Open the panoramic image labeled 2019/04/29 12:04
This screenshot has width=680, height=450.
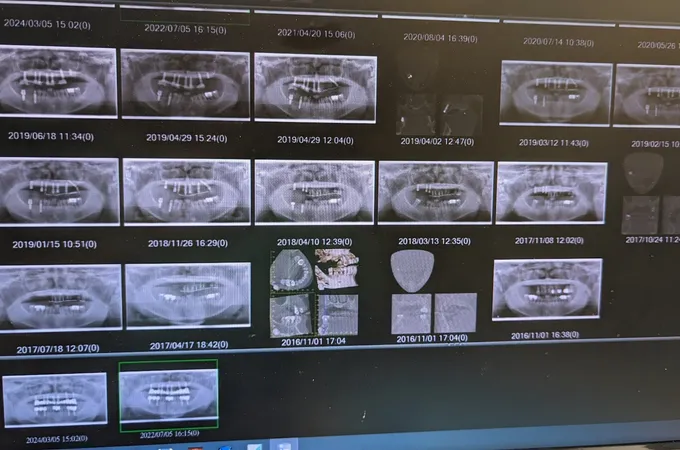(315, 88)
